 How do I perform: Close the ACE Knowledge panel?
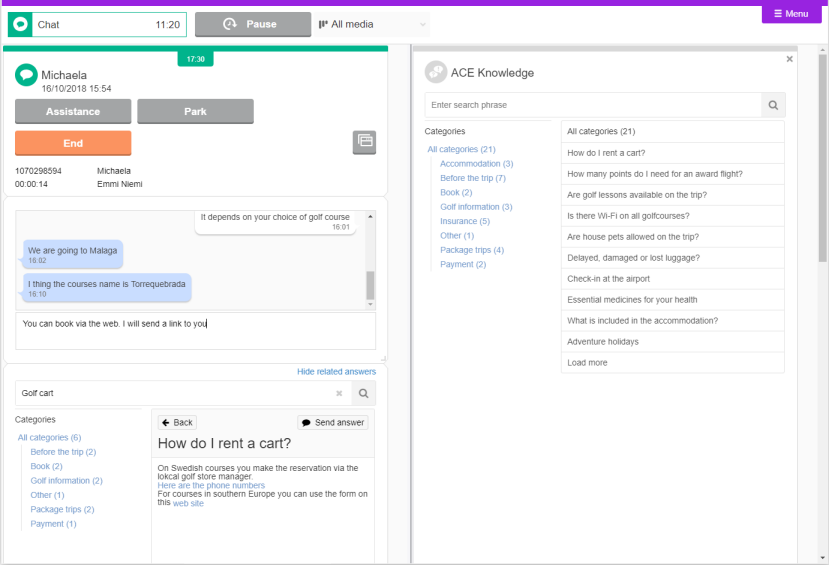(789, 60)
